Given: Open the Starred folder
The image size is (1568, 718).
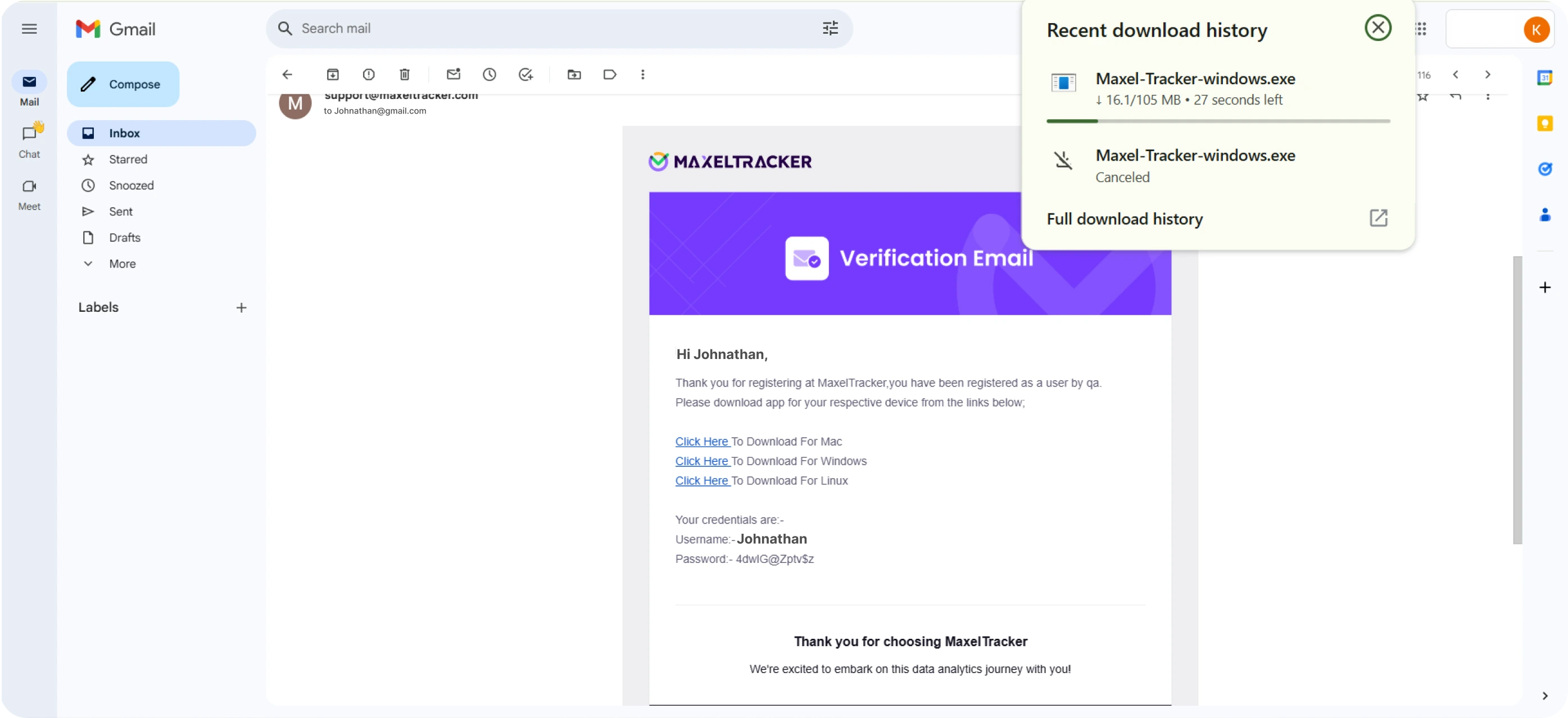Looking at the screenshot, I should coord(161,160).
